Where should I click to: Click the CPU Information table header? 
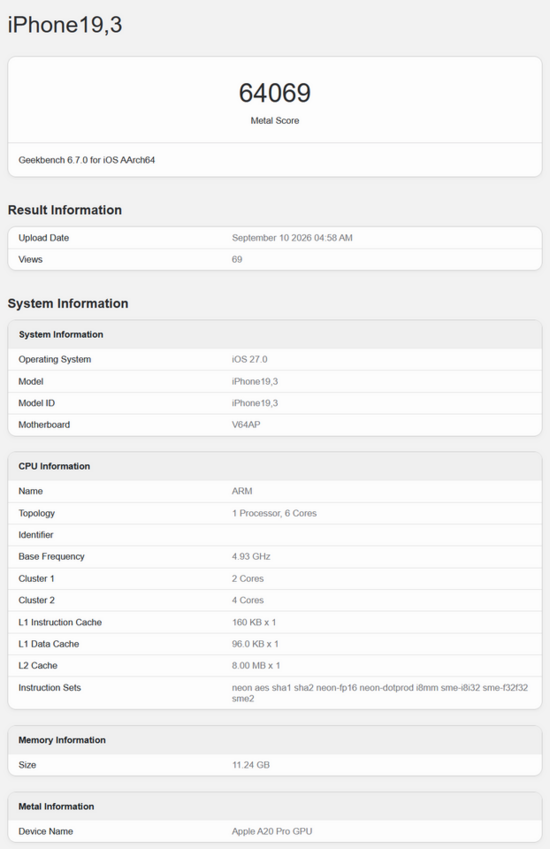(275, 466)
